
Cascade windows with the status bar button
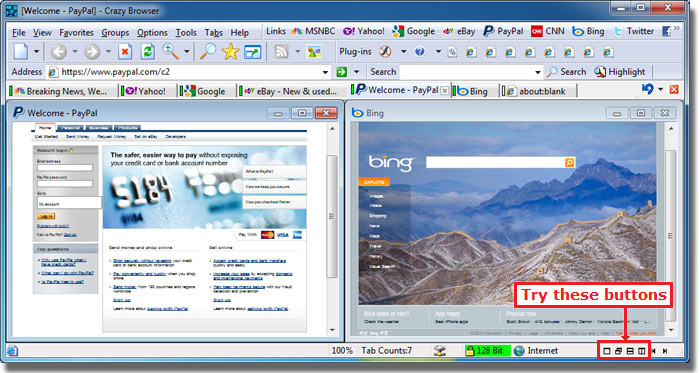[x=618, y=351]
